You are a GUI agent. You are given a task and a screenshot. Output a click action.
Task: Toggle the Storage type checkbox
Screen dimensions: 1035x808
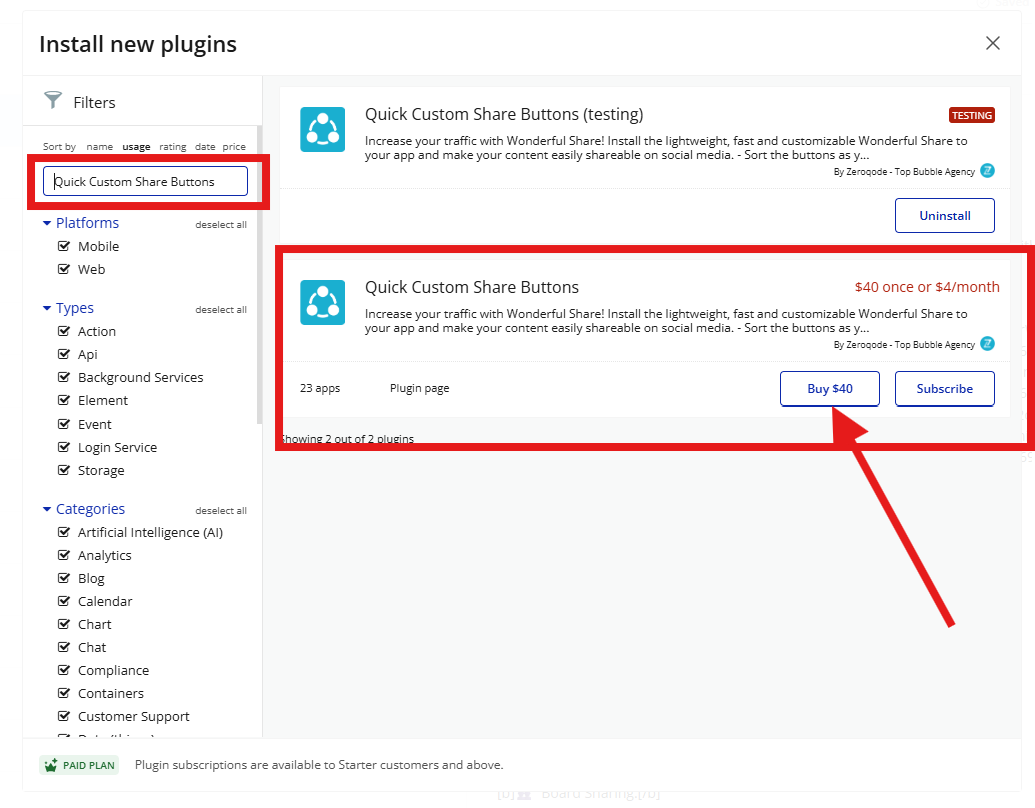(x=64, y=471)
